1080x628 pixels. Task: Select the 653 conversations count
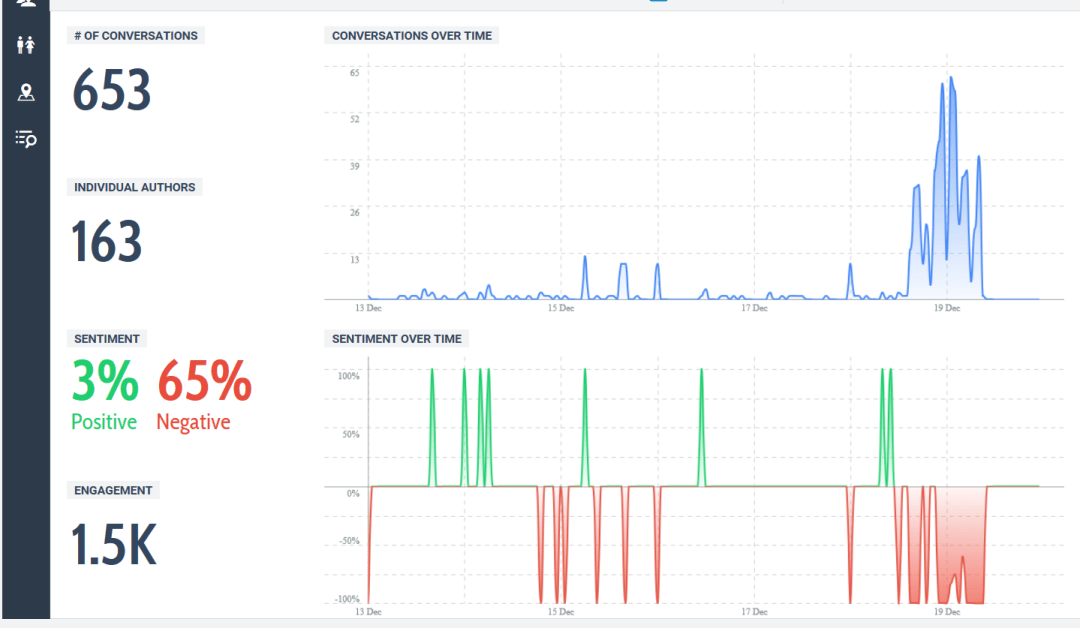tap(111, 91)
